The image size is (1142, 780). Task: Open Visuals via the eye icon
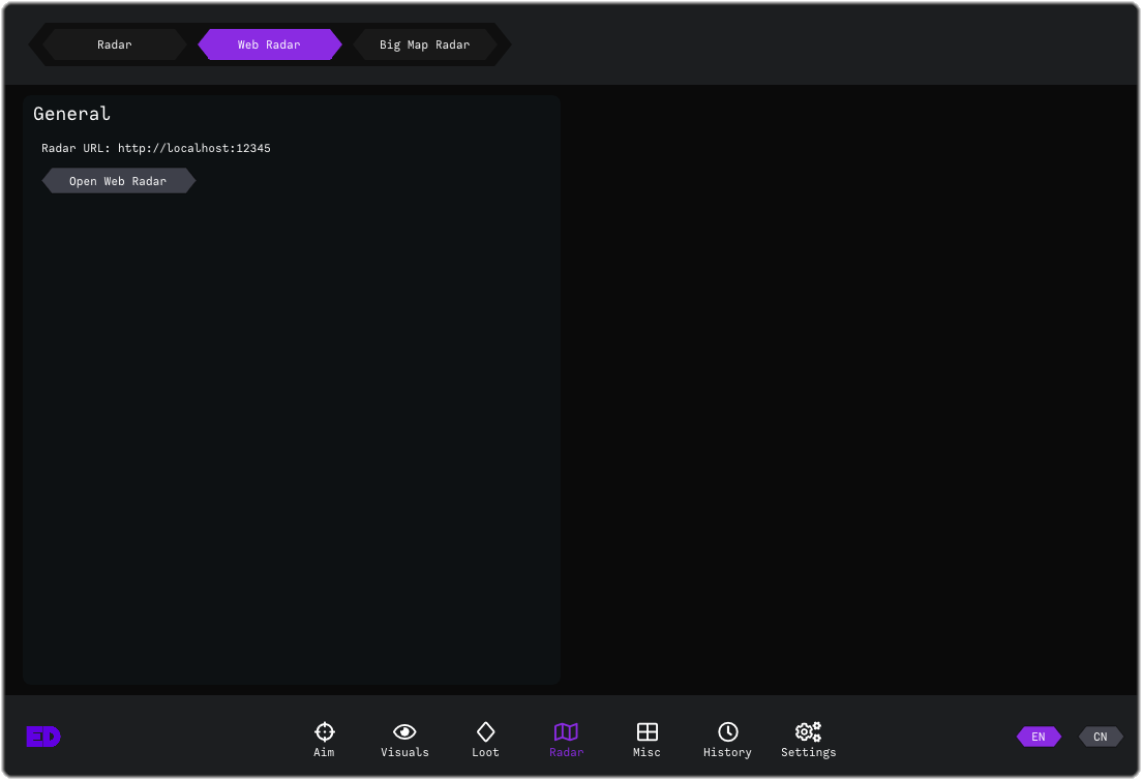coord(405,732)
